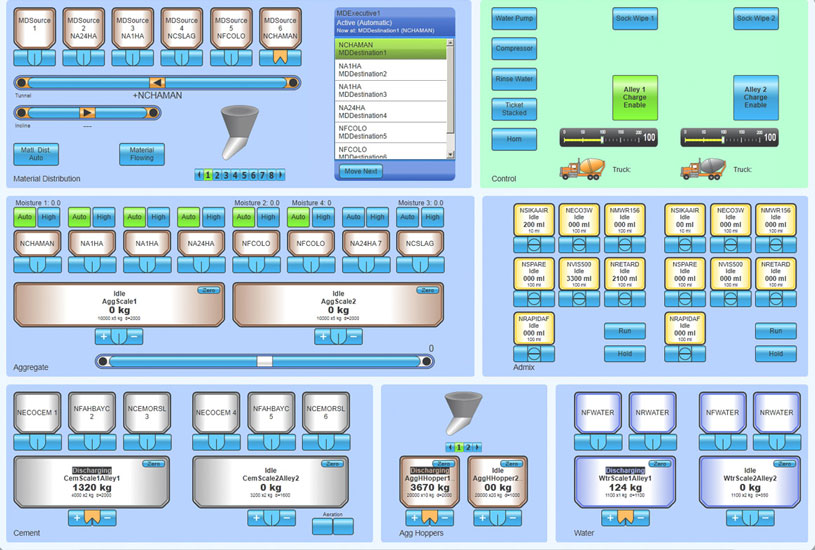Go to previous material distribution chute position
The image size is (815, 550).
[x=199, y=175]
